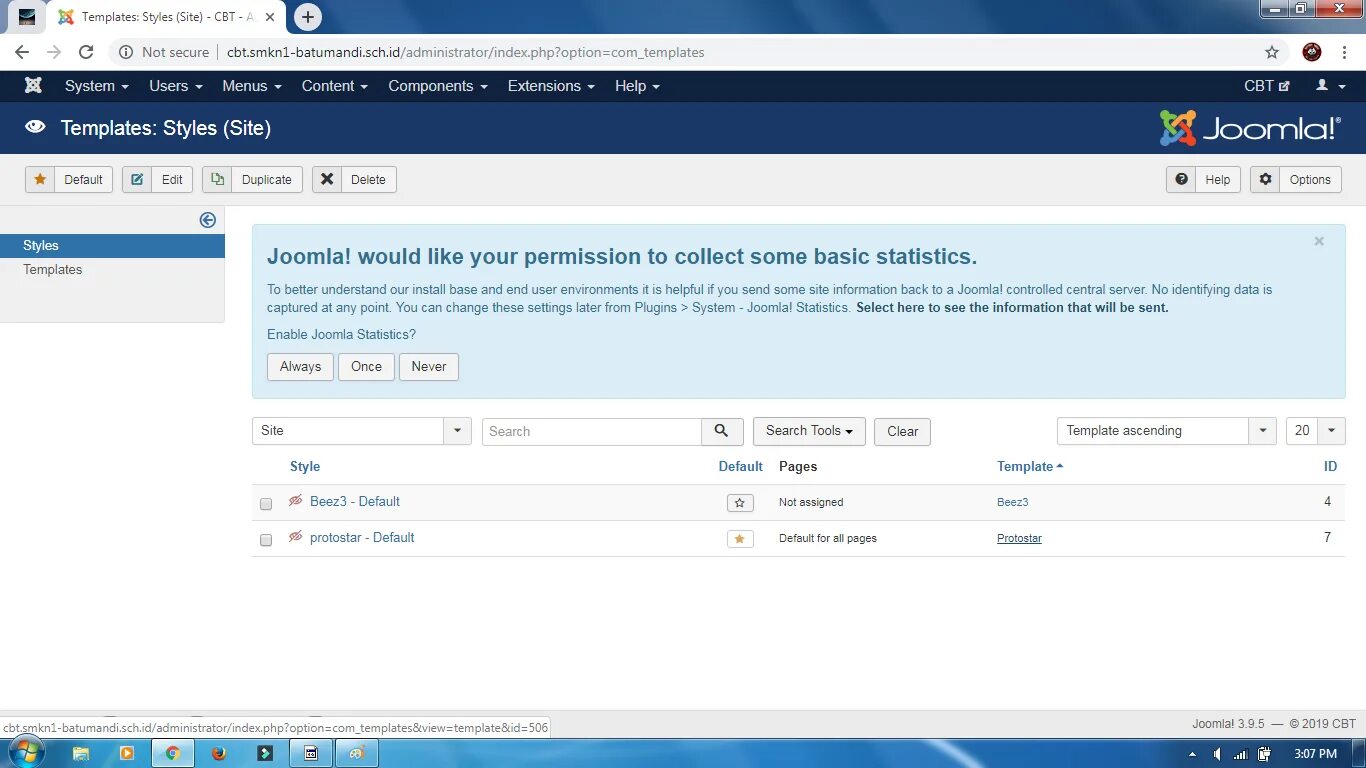Select Styles in the sidebar
This screenshot has width=1366, height=768.
pyautogui.click(x=112, y=246)
